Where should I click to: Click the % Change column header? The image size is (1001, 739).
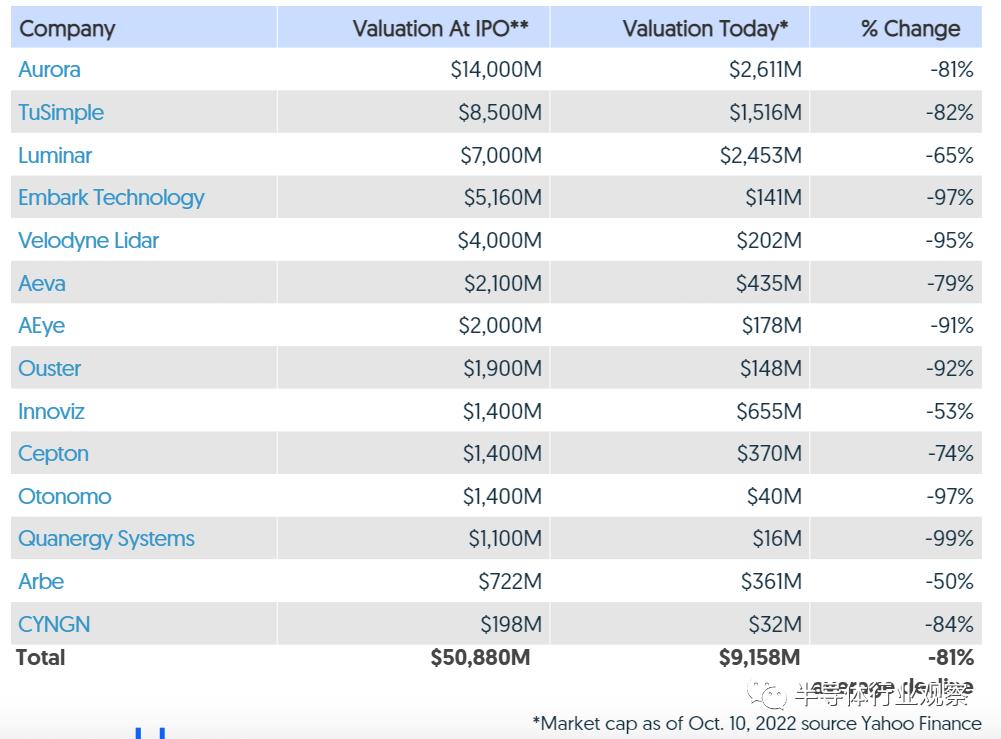pyautogui.click(x=910, y=29)
